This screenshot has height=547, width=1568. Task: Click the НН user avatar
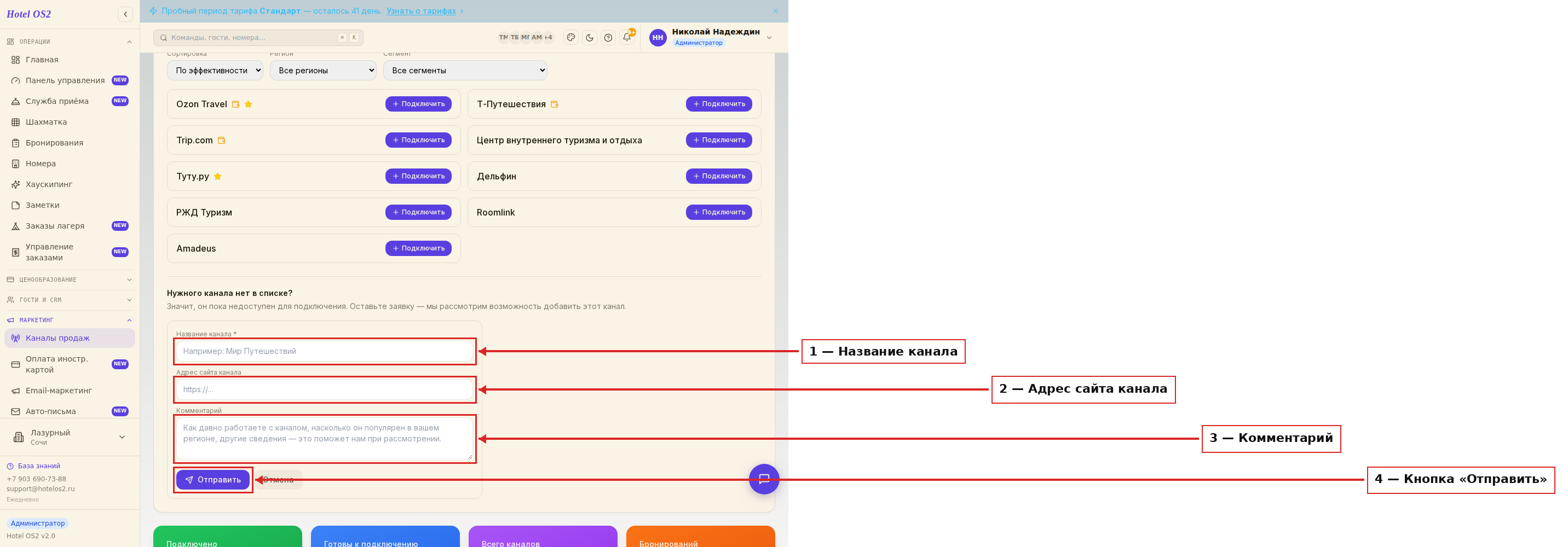pyautogui.click(x=658, y=38)
